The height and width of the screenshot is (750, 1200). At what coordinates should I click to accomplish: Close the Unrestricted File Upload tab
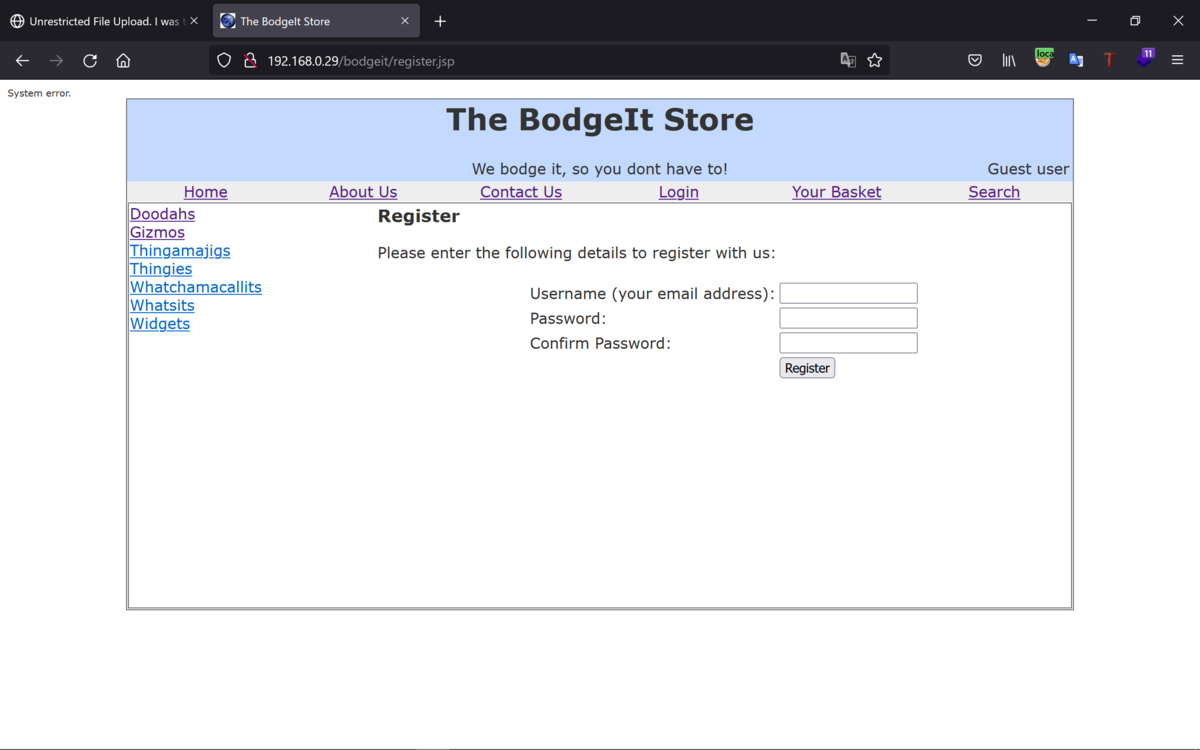click(194, 21)
